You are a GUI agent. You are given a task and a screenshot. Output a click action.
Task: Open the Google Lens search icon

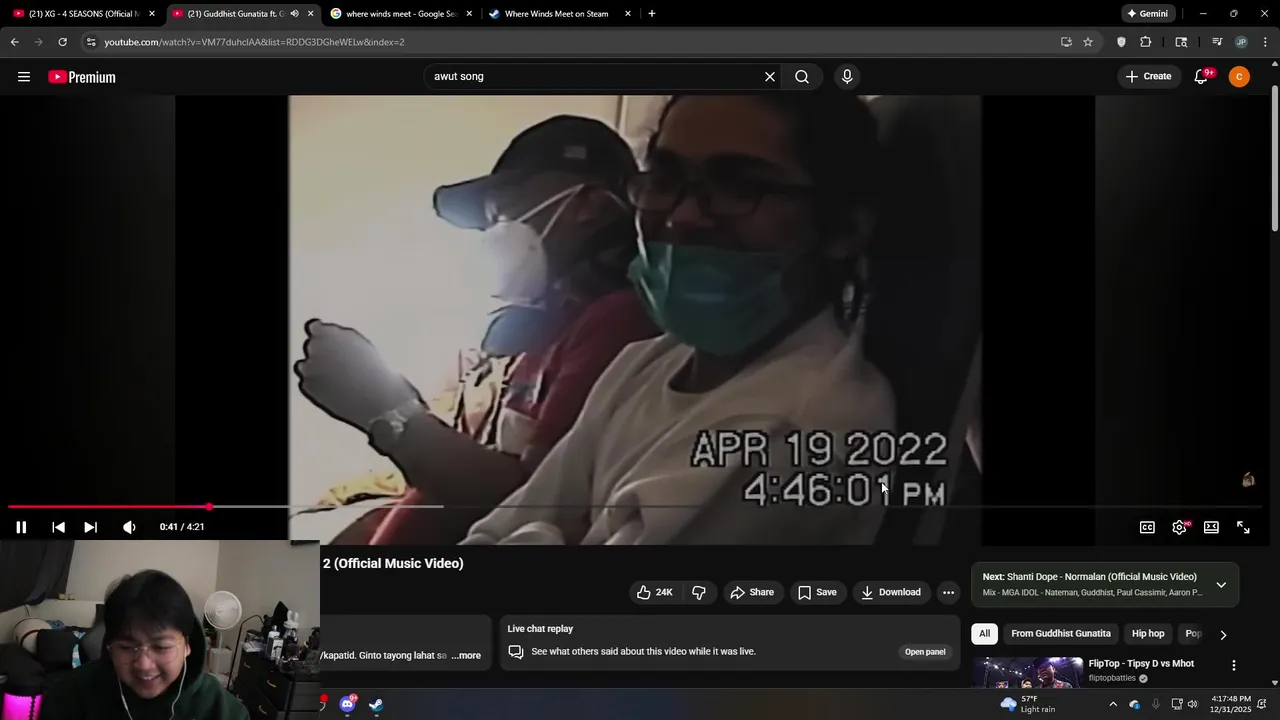pos(1181,42)
